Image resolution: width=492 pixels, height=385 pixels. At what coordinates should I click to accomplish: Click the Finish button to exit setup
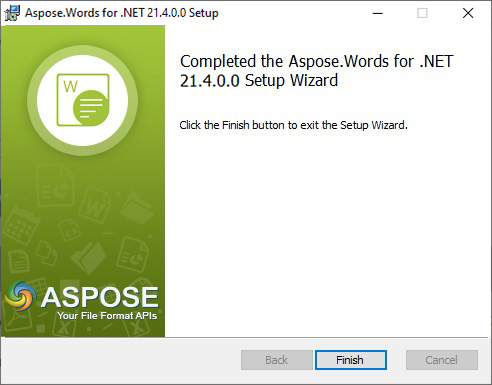pos(351,360)
